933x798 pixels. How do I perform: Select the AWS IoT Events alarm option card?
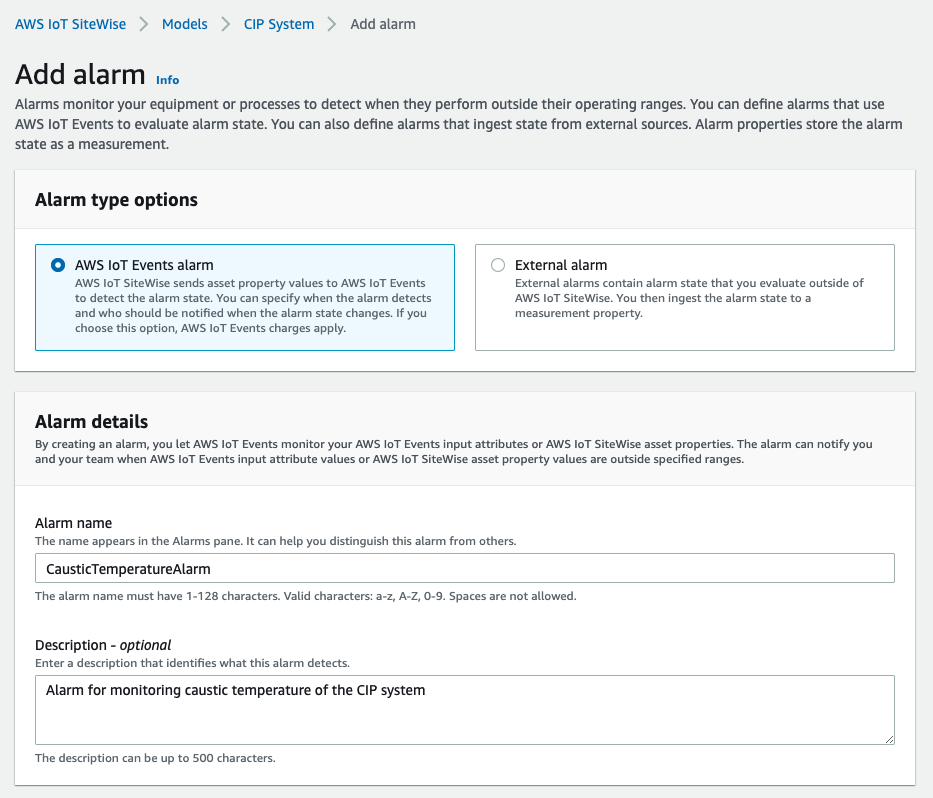click(245, 296)
